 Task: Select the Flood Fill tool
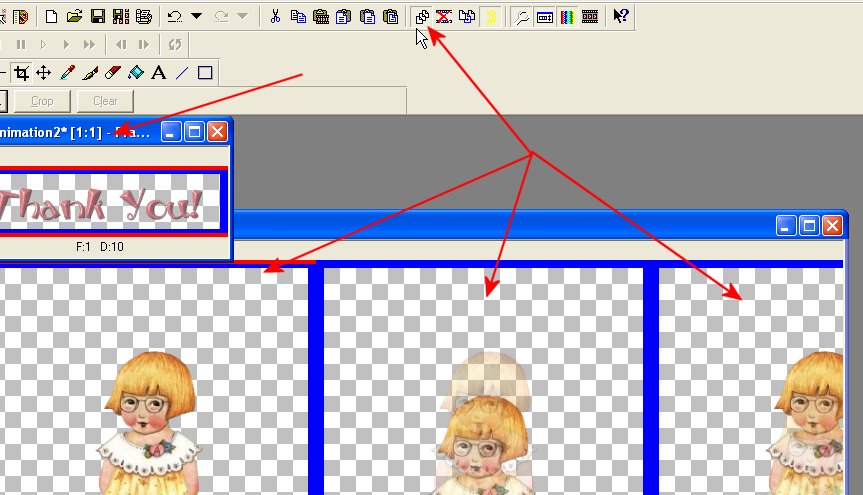tap(136, 73)
